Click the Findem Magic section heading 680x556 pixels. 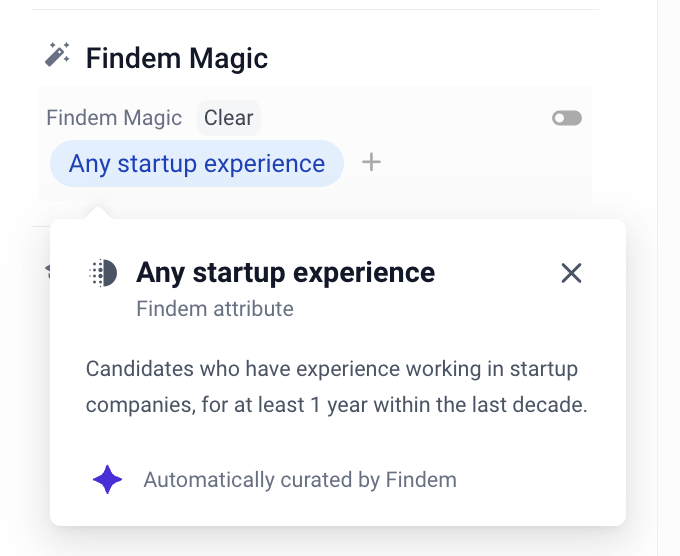click(x=177, y=58)
